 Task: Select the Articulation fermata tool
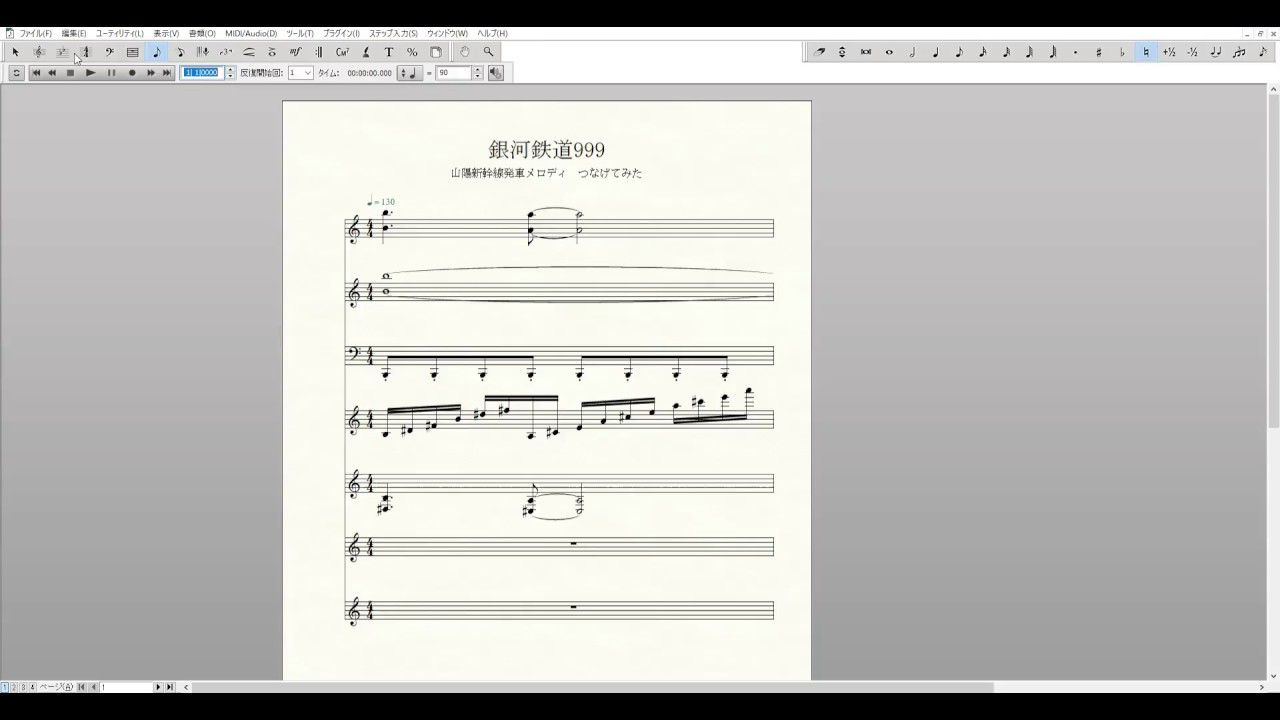coord(271,52)
